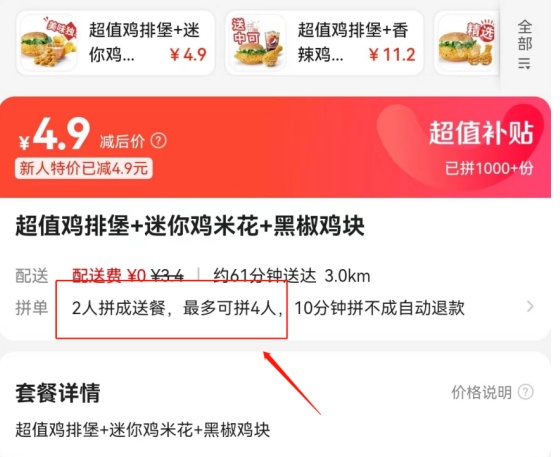
Task: Tap the question mark beside 价格说明
Action: 526,392
